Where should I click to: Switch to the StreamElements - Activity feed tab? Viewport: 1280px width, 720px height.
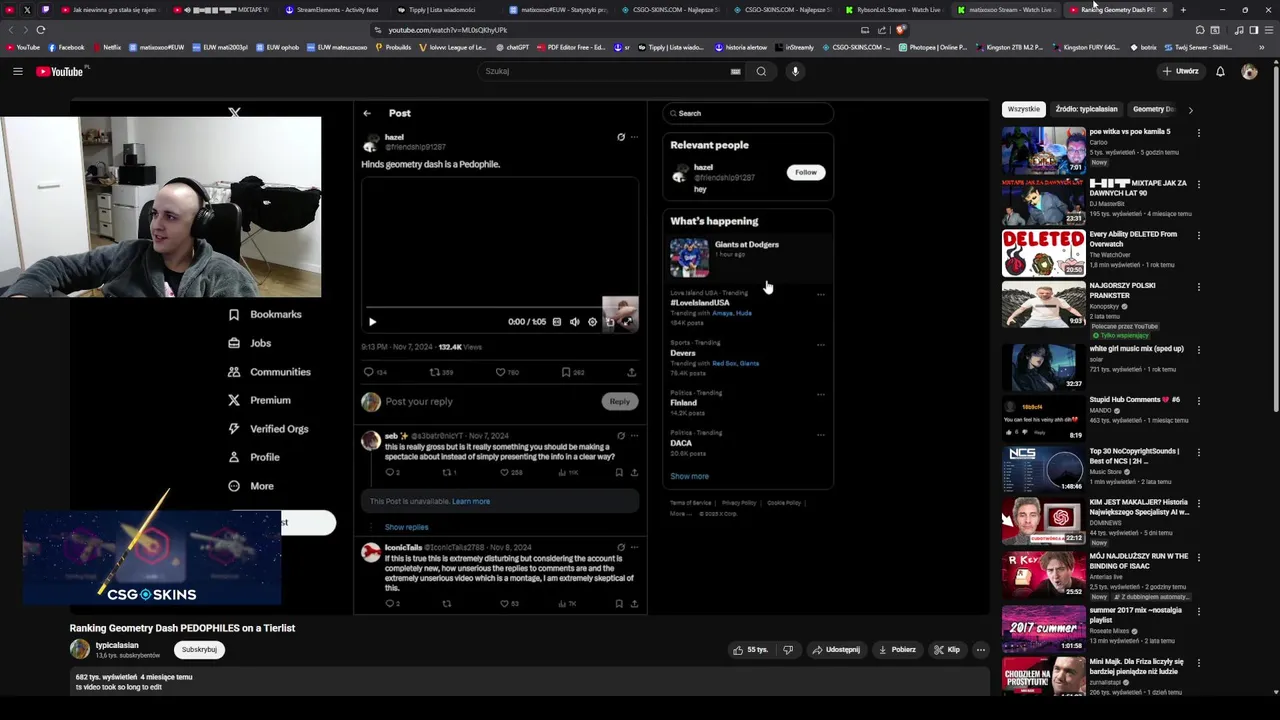[x=332, y=10]
